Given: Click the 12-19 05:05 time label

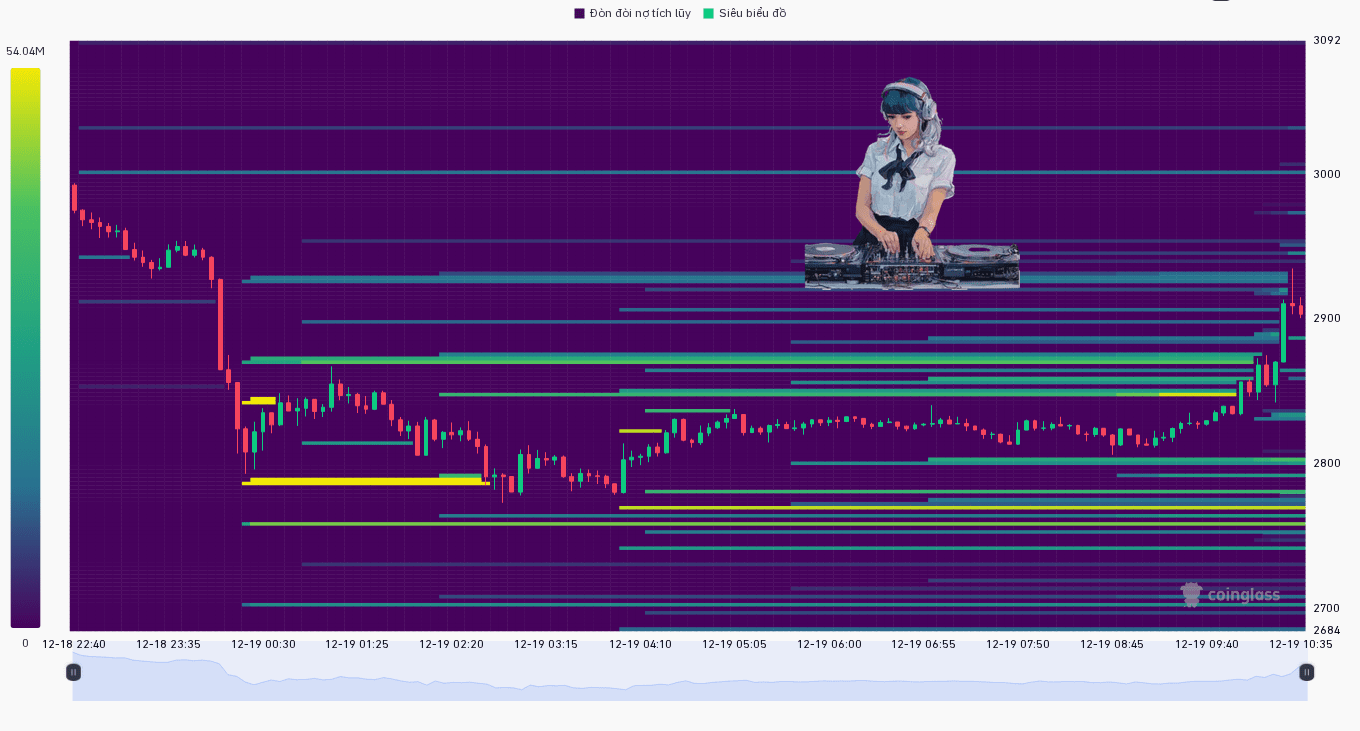Looking at the screenshot, I should pos(734,644).
